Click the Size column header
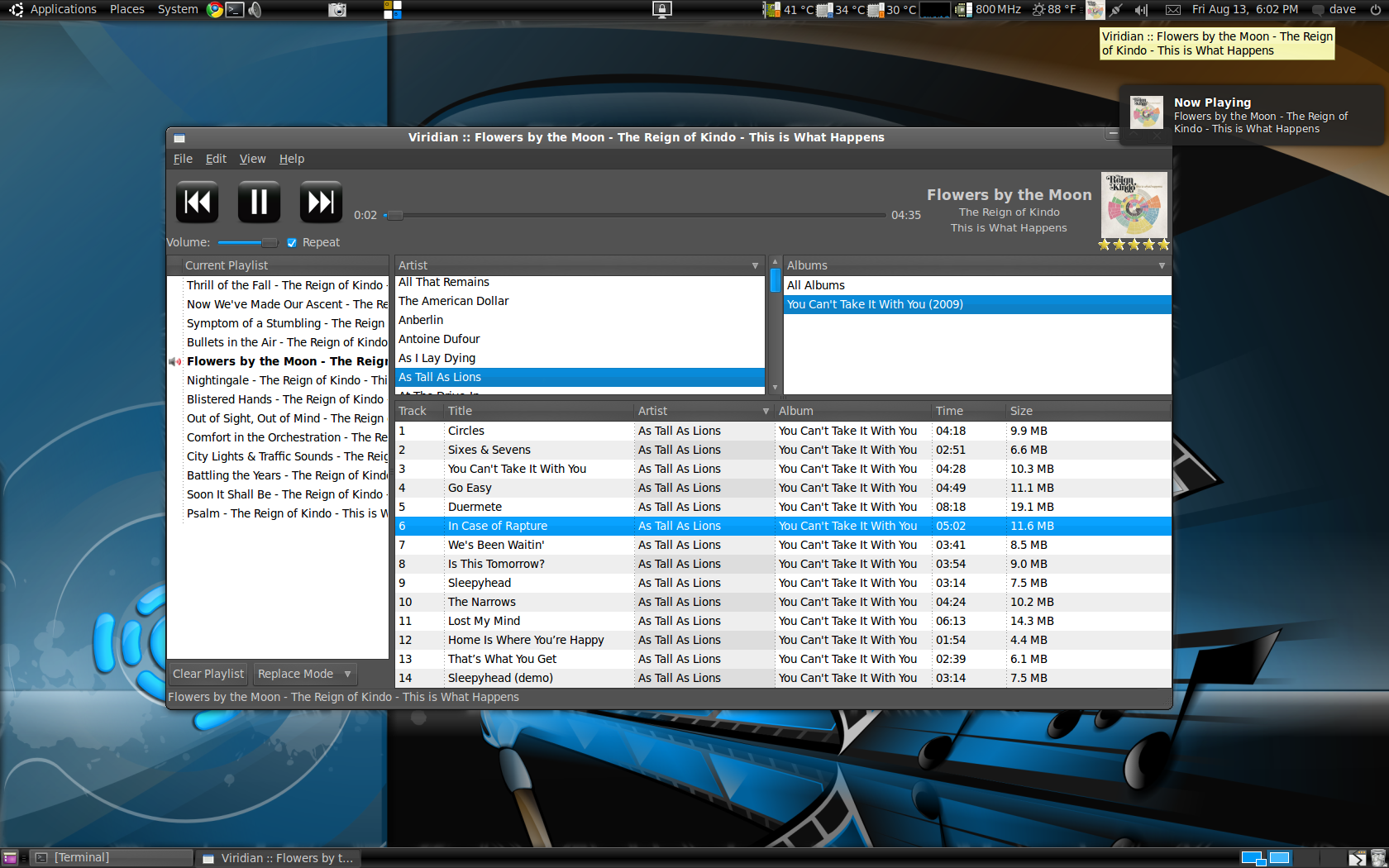The image size is (1389, 868). click(x=1088, y=411)
